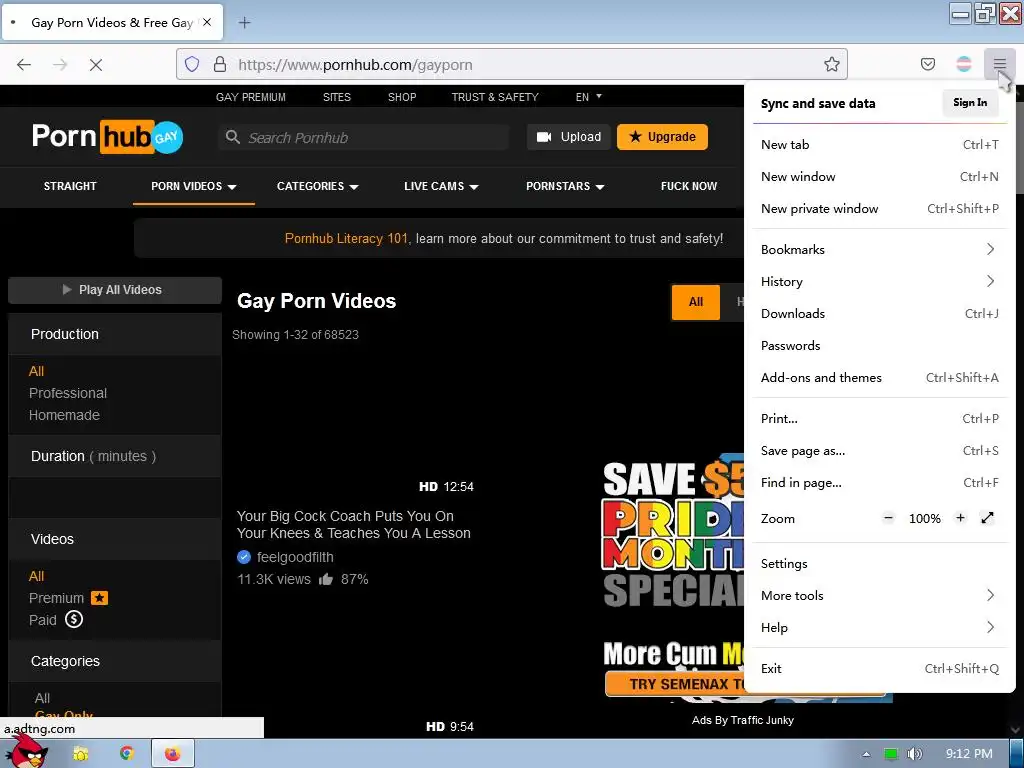
Task: Select Save page as... entry
Action: pyautogui.click(x=880, y=451)
